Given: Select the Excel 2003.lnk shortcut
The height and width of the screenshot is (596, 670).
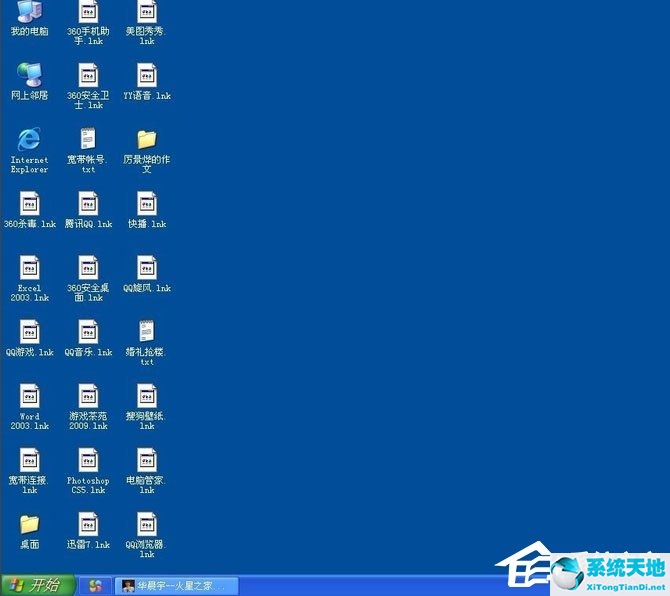Looking at the screenshot, I should coord(30,268).
